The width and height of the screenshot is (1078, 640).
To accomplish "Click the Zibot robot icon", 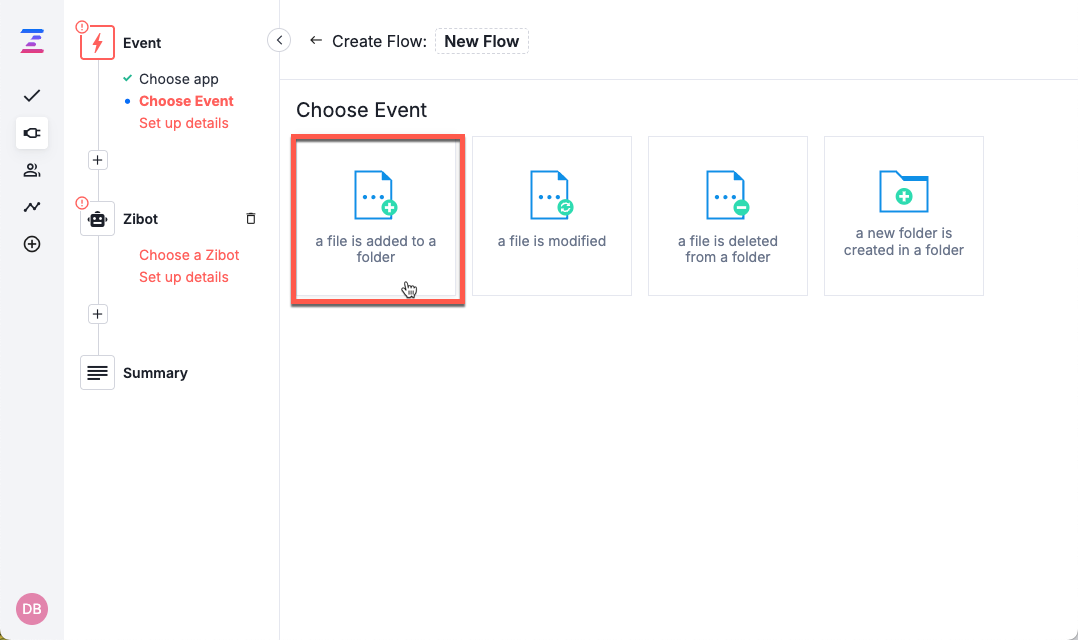I will tap(97, 219).
